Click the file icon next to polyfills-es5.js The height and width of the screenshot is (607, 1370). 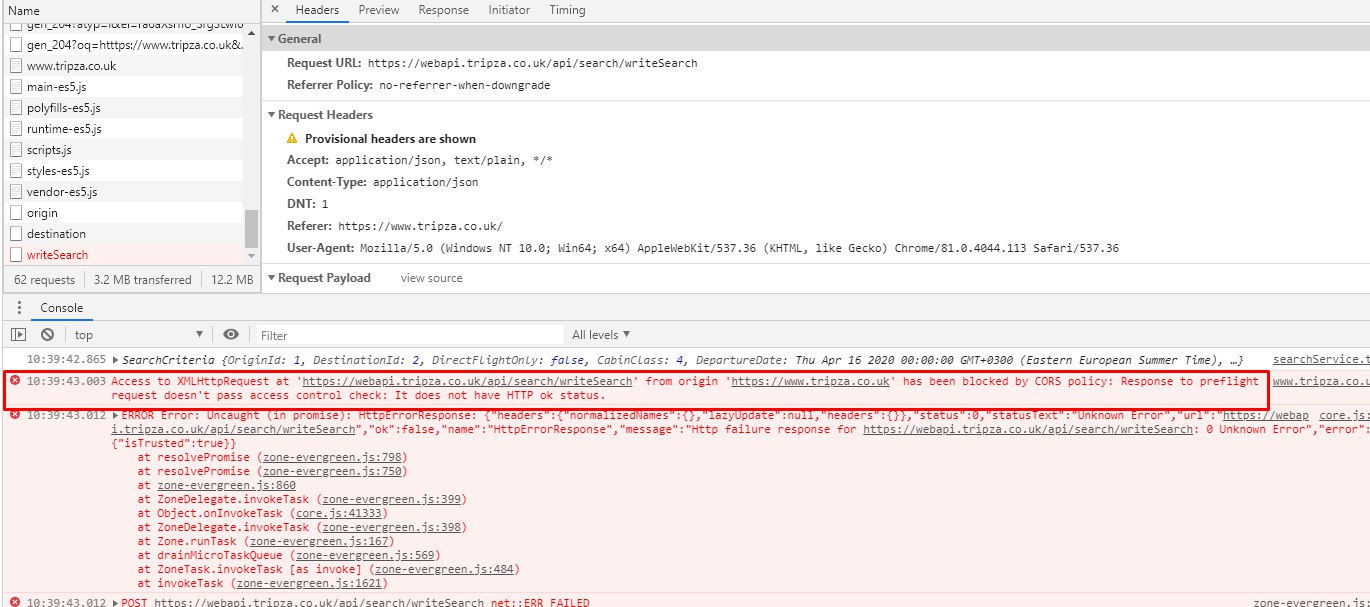(15, 108)
